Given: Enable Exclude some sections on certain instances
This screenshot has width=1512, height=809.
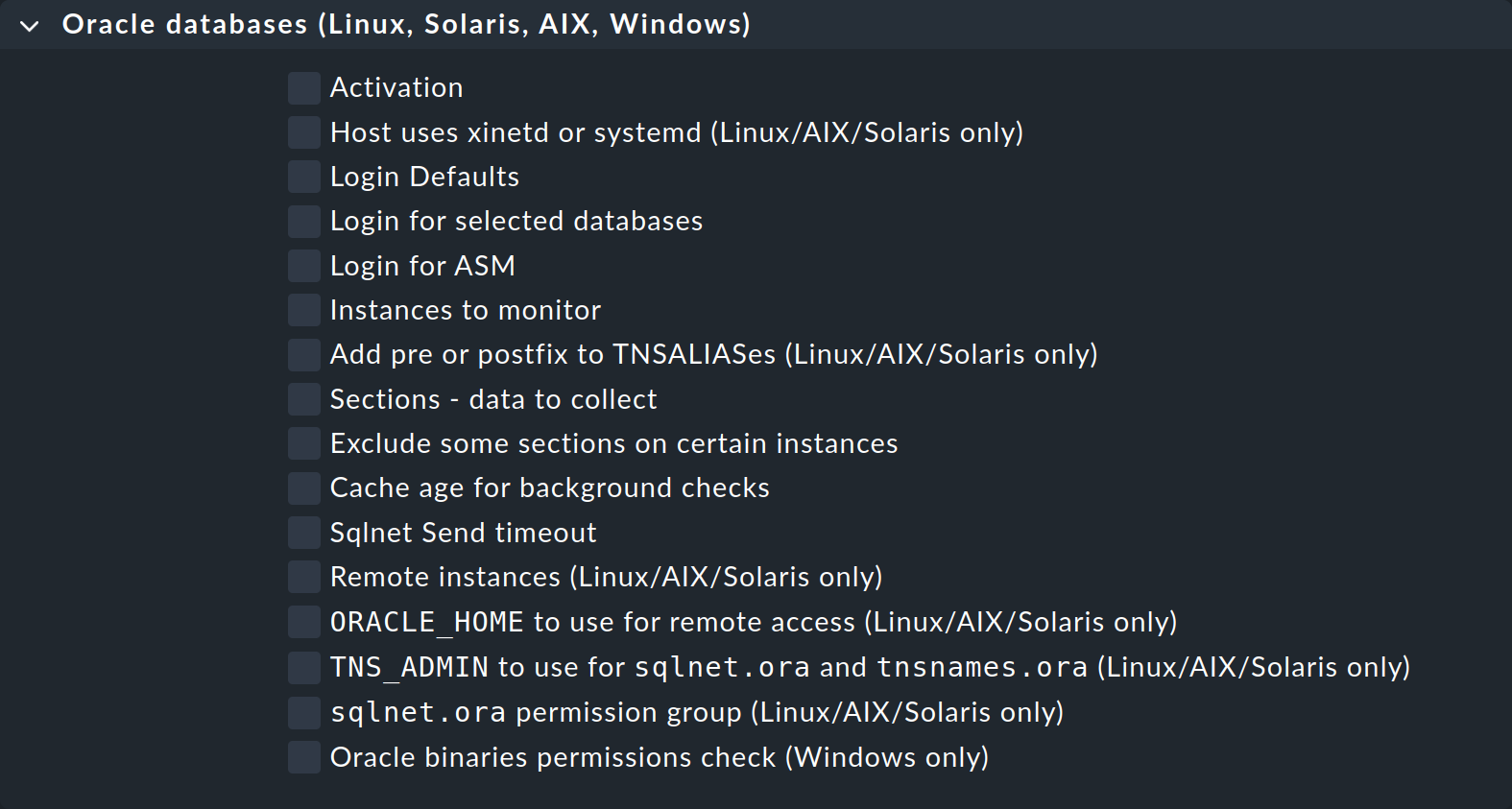Looking at the screenshot, I should (302, 442).
